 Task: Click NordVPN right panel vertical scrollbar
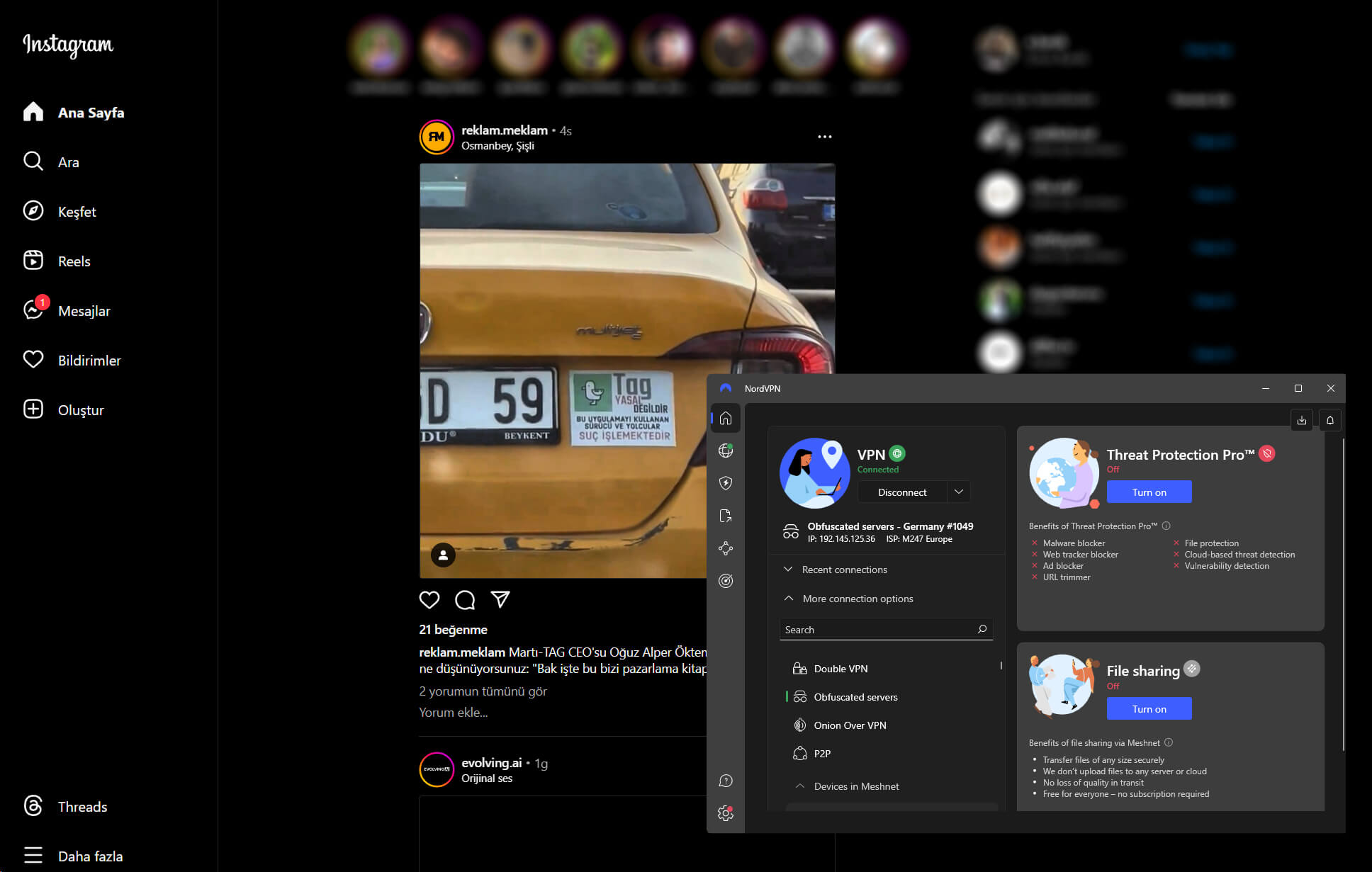(x=1343, y=594)
